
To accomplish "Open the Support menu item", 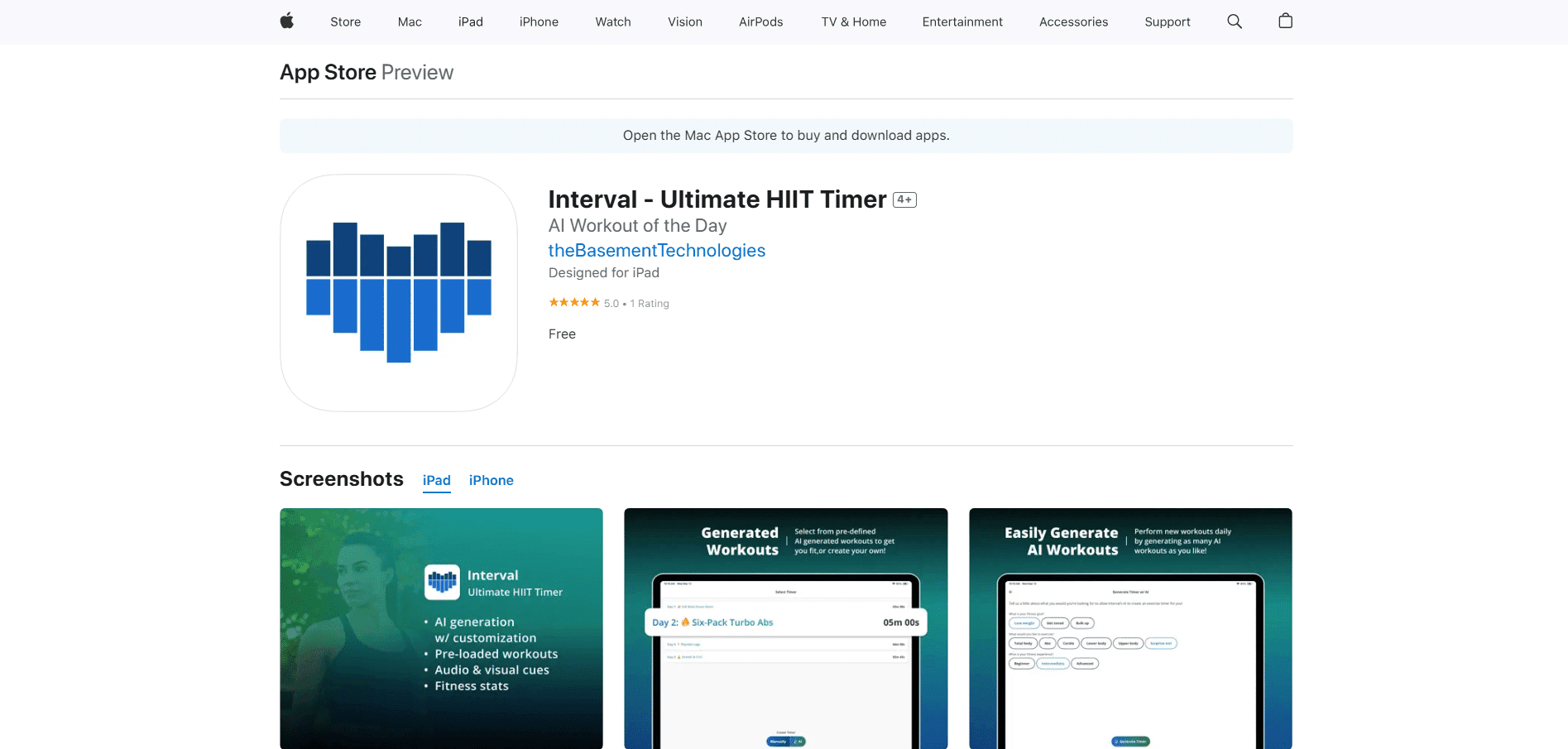I will point(1167,22).
